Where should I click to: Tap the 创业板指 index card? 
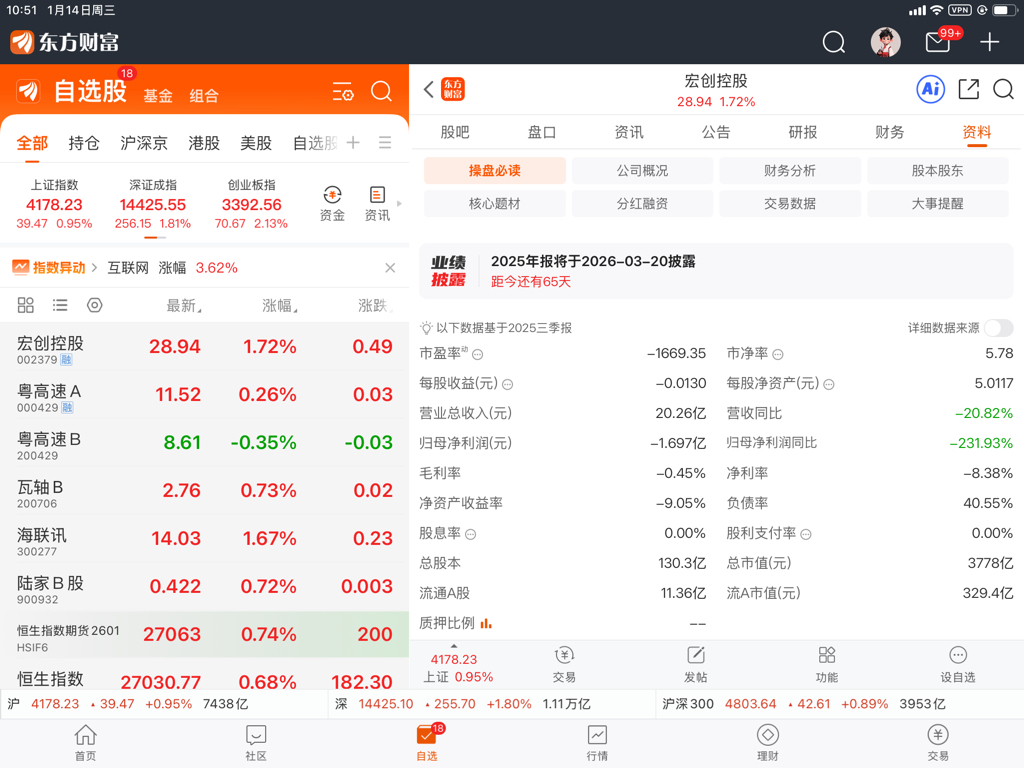click(251, 204)
